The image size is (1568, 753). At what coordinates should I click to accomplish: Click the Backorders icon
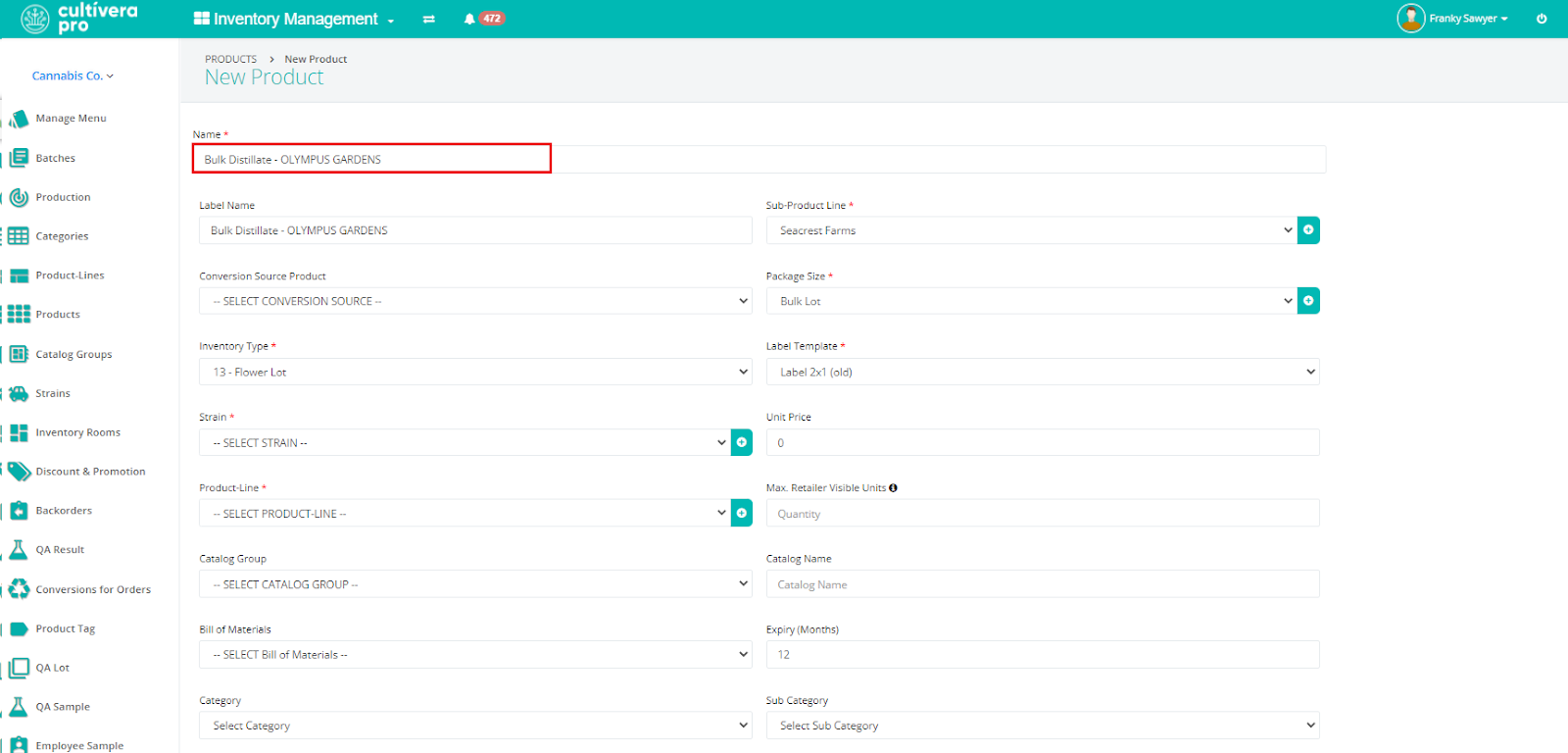[19, 511]
